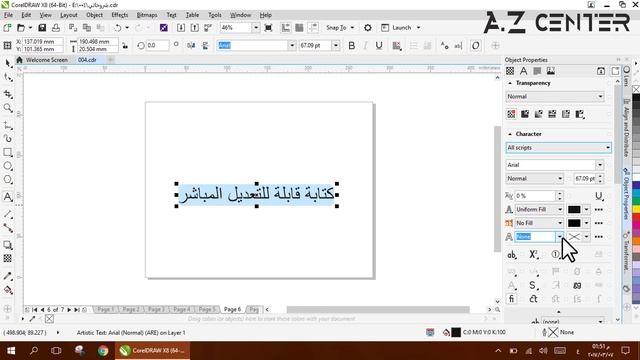Open Snap To dropdown
Screen dimensions: 640x360
(352, 28)
